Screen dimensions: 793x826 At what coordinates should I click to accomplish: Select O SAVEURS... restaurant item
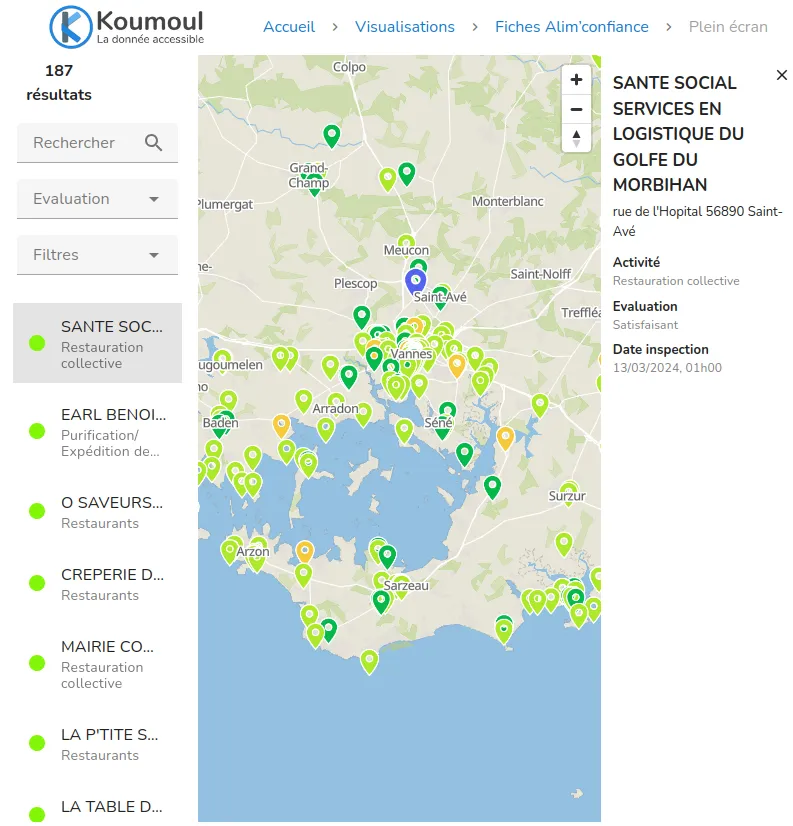(x=97, y=512)
